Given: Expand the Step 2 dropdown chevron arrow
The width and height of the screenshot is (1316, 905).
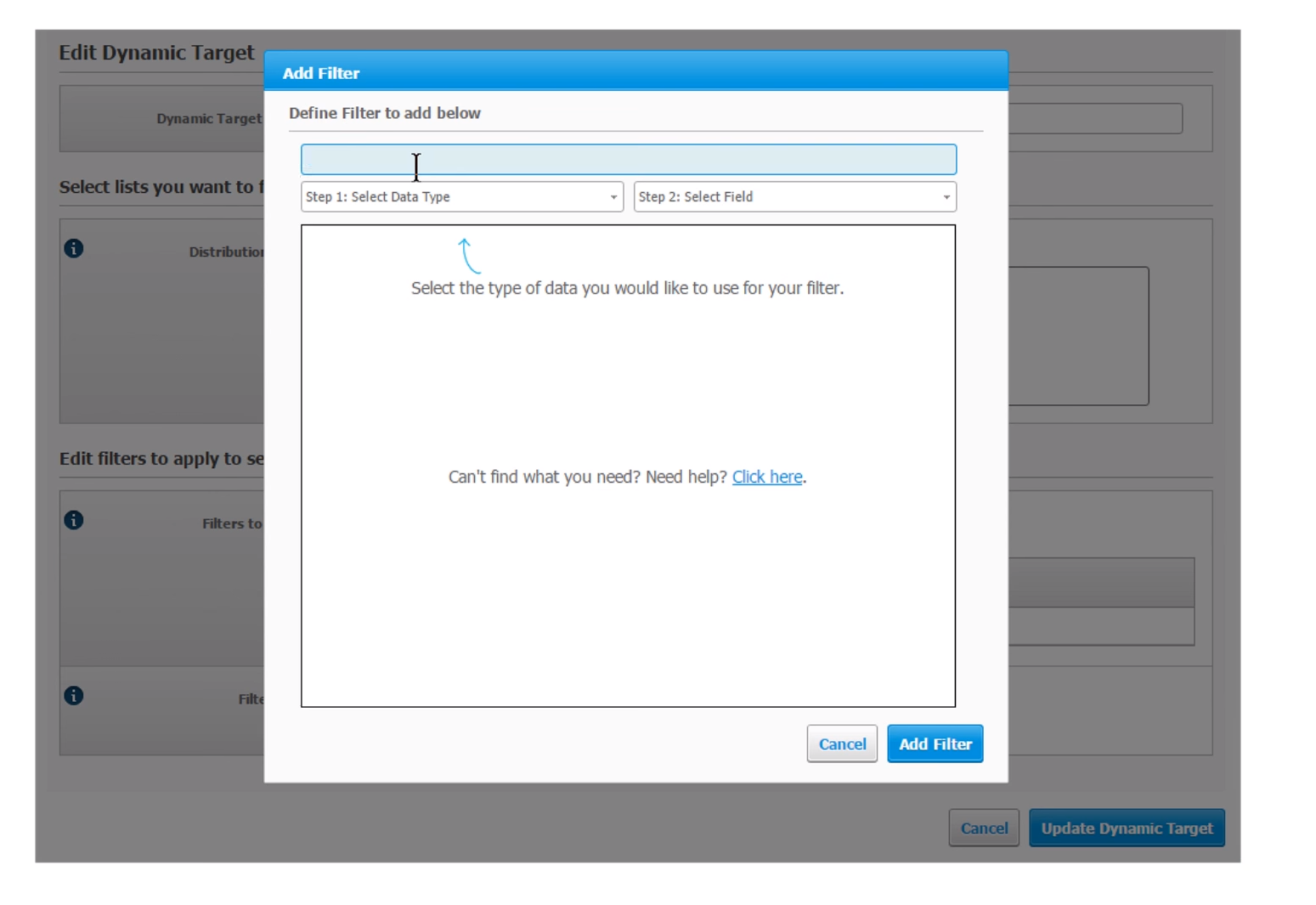Looking at the screenshot, I should [x=946, y=196].
